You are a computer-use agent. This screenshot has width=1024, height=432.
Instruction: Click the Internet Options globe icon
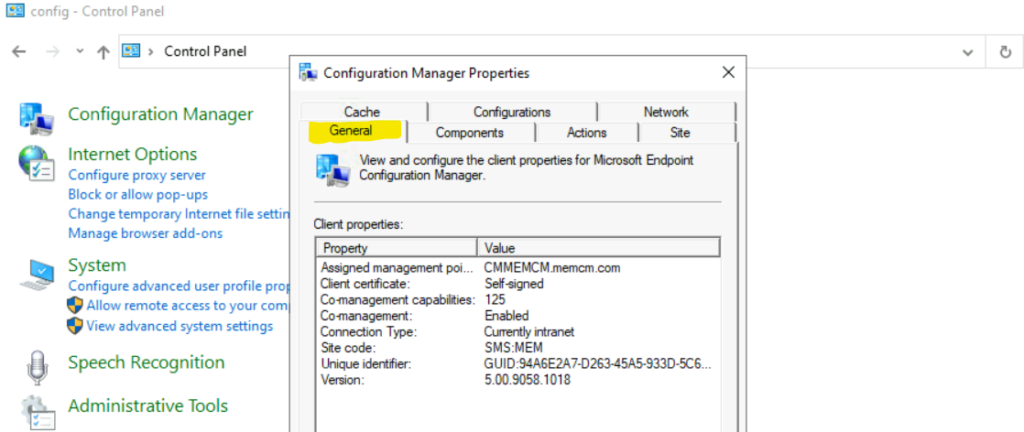point(37,162)
